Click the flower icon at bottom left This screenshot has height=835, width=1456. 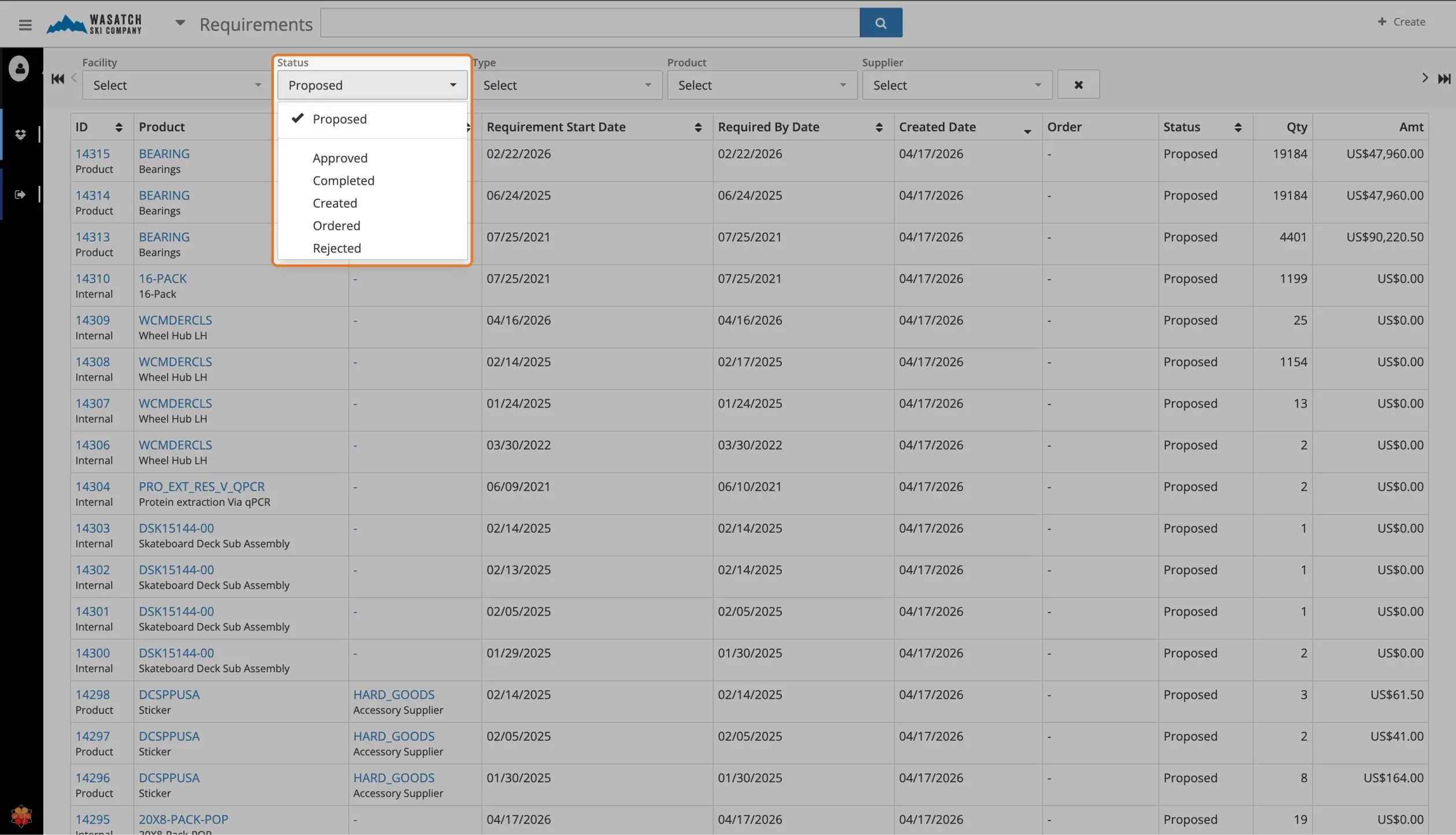point(21,815)
